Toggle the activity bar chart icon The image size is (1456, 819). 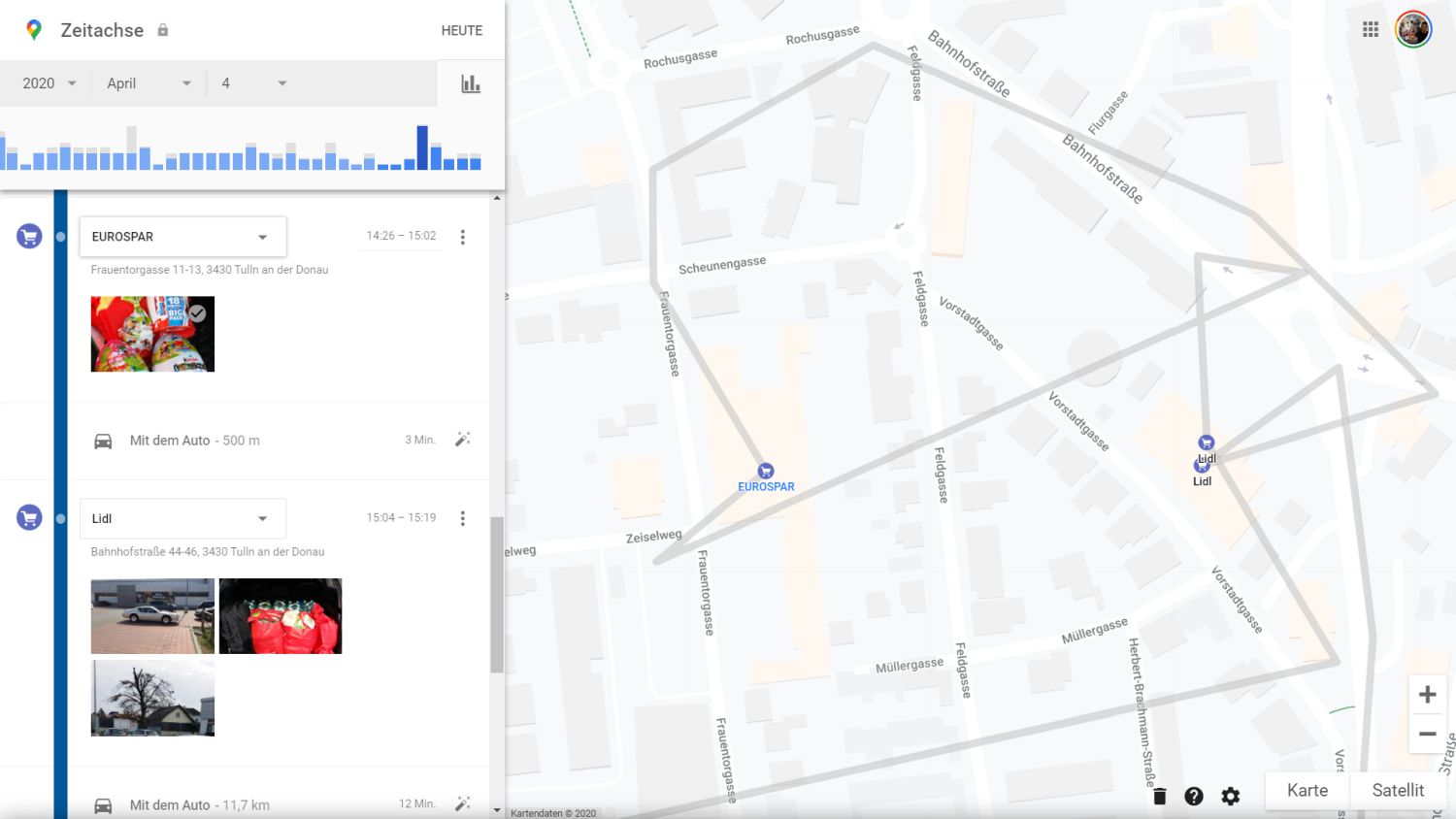click(471, 84)
